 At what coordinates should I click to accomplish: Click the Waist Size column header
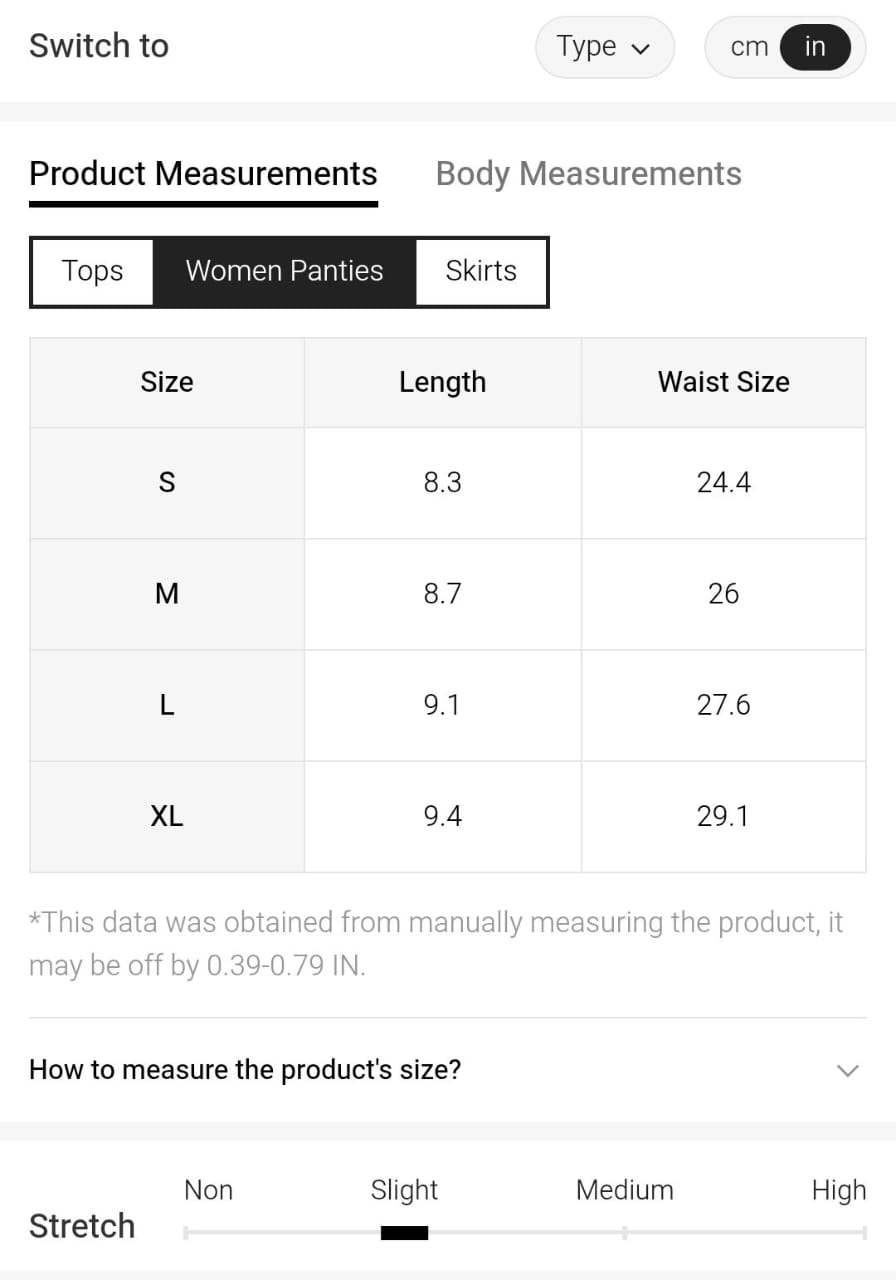tap(723, 382)
